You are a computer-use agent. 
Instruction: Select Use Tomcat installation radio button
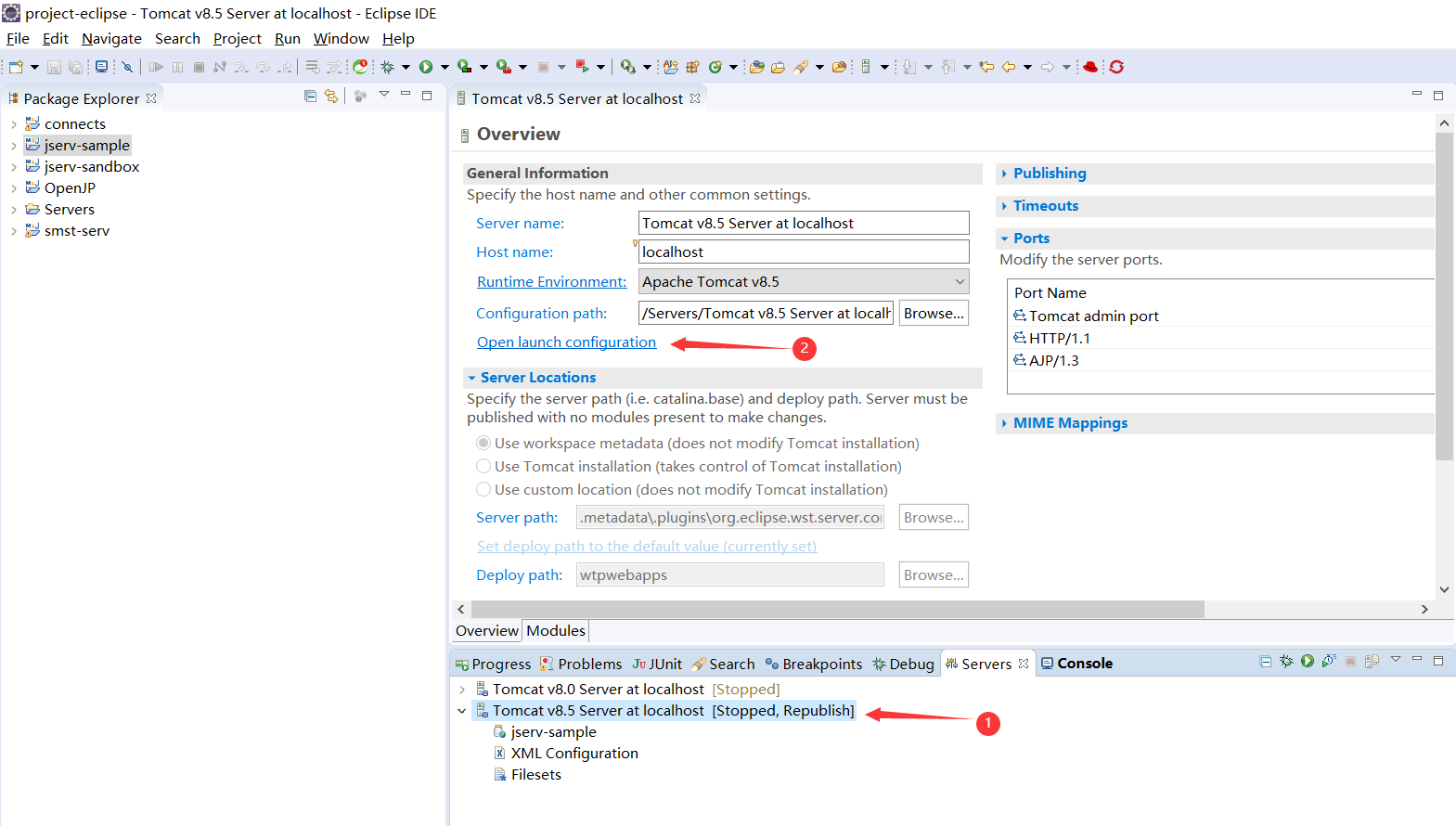pyautogui.click(x=483, y=467)
